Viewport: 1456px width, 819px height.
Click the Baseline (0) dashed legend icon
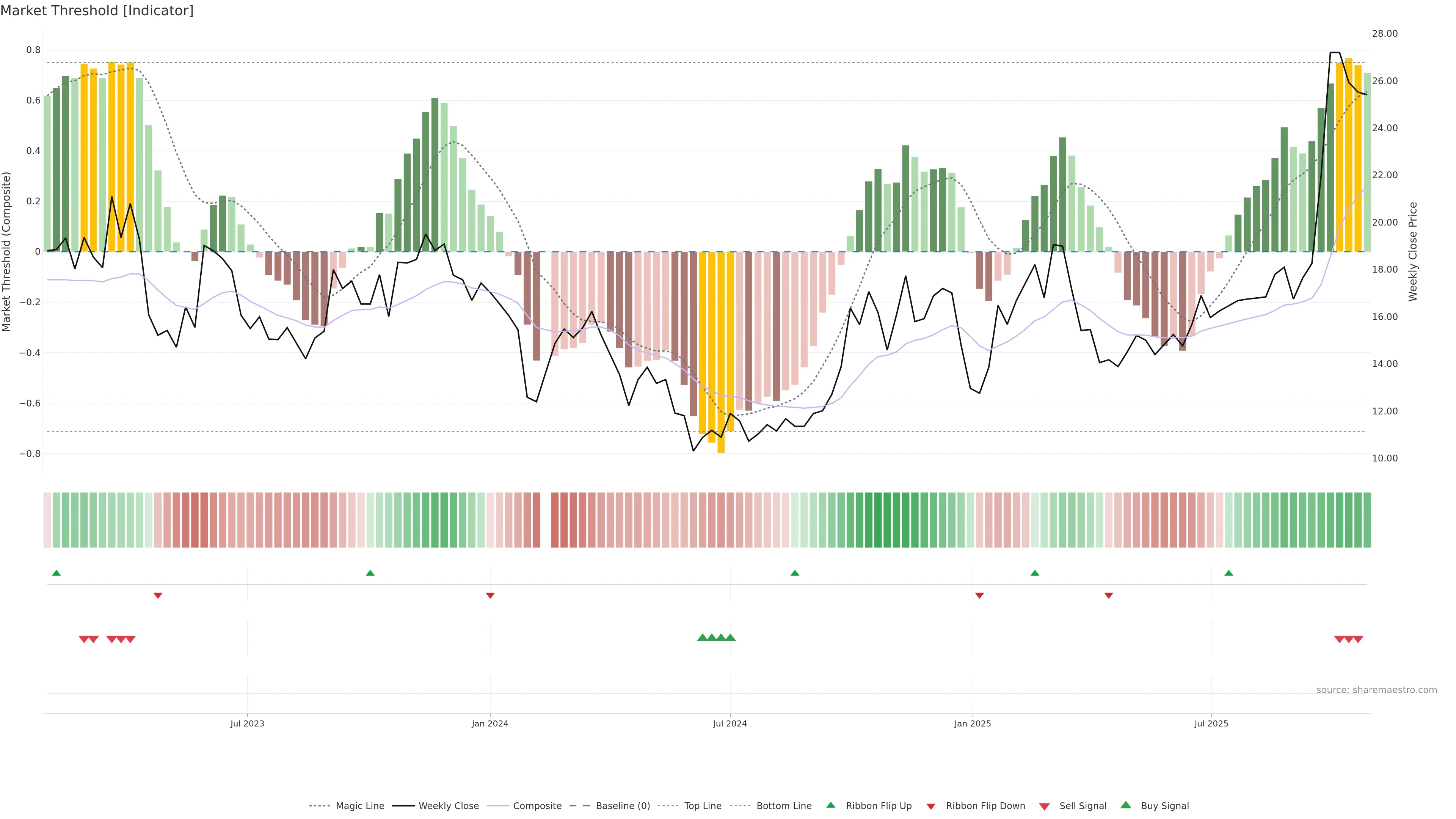[580, 806]
